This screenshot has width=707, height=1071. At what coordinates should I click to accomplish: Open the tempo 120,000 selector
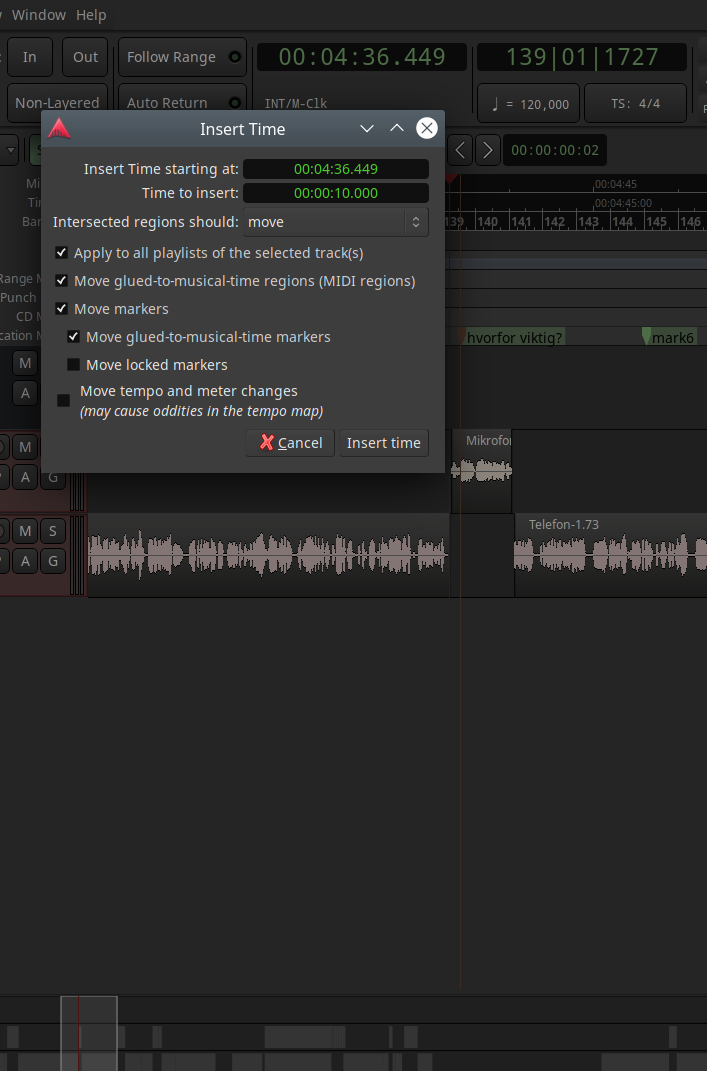pyautogui.click(x=530, y=104)
